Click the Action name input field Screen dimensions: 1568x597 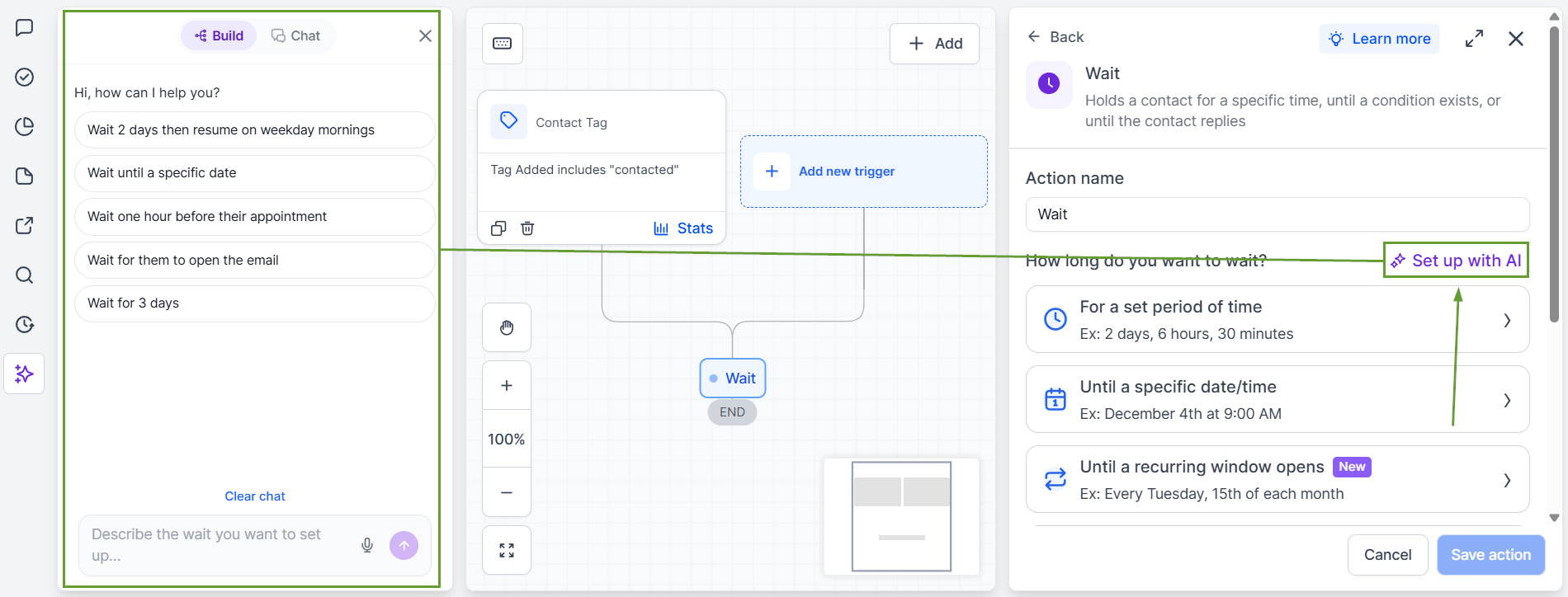[x=1278, y=214]
